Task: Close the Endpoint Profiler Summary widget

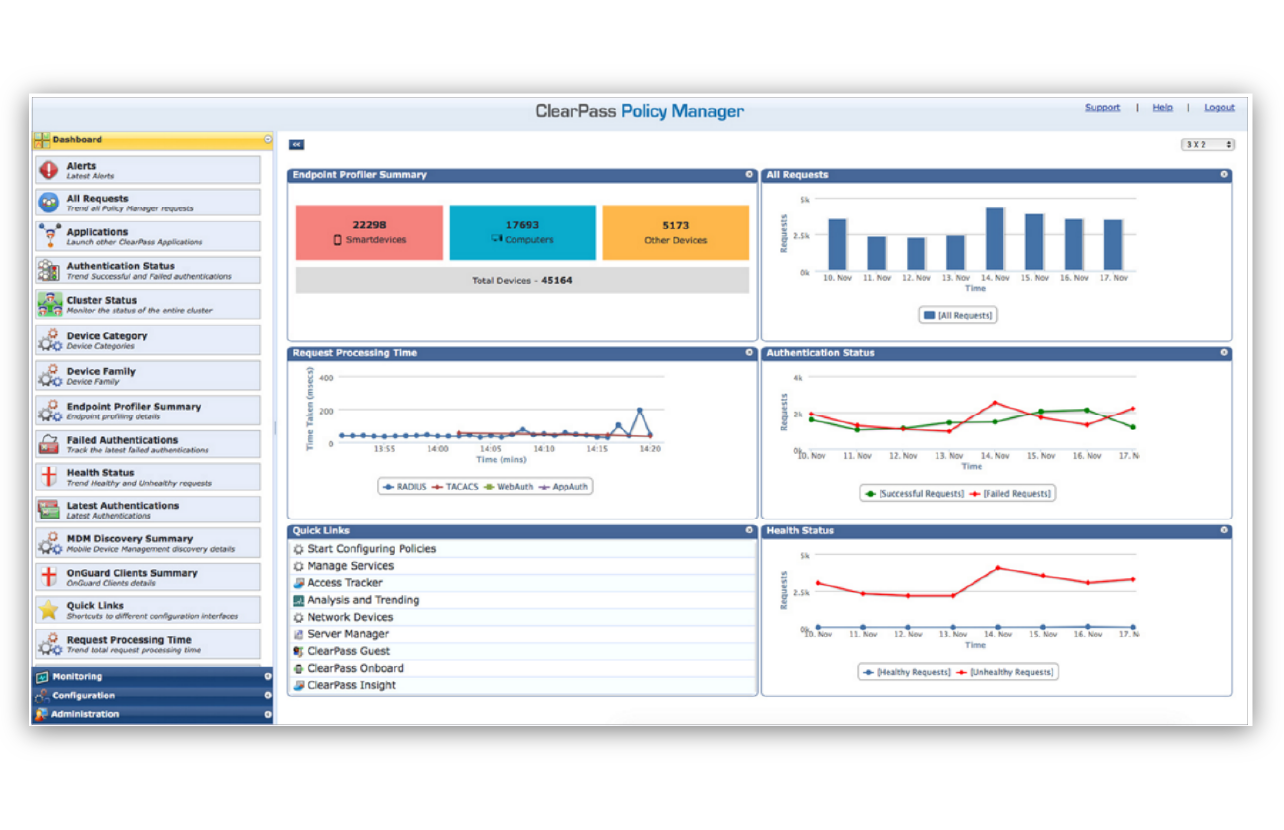Action: [749, 174]
